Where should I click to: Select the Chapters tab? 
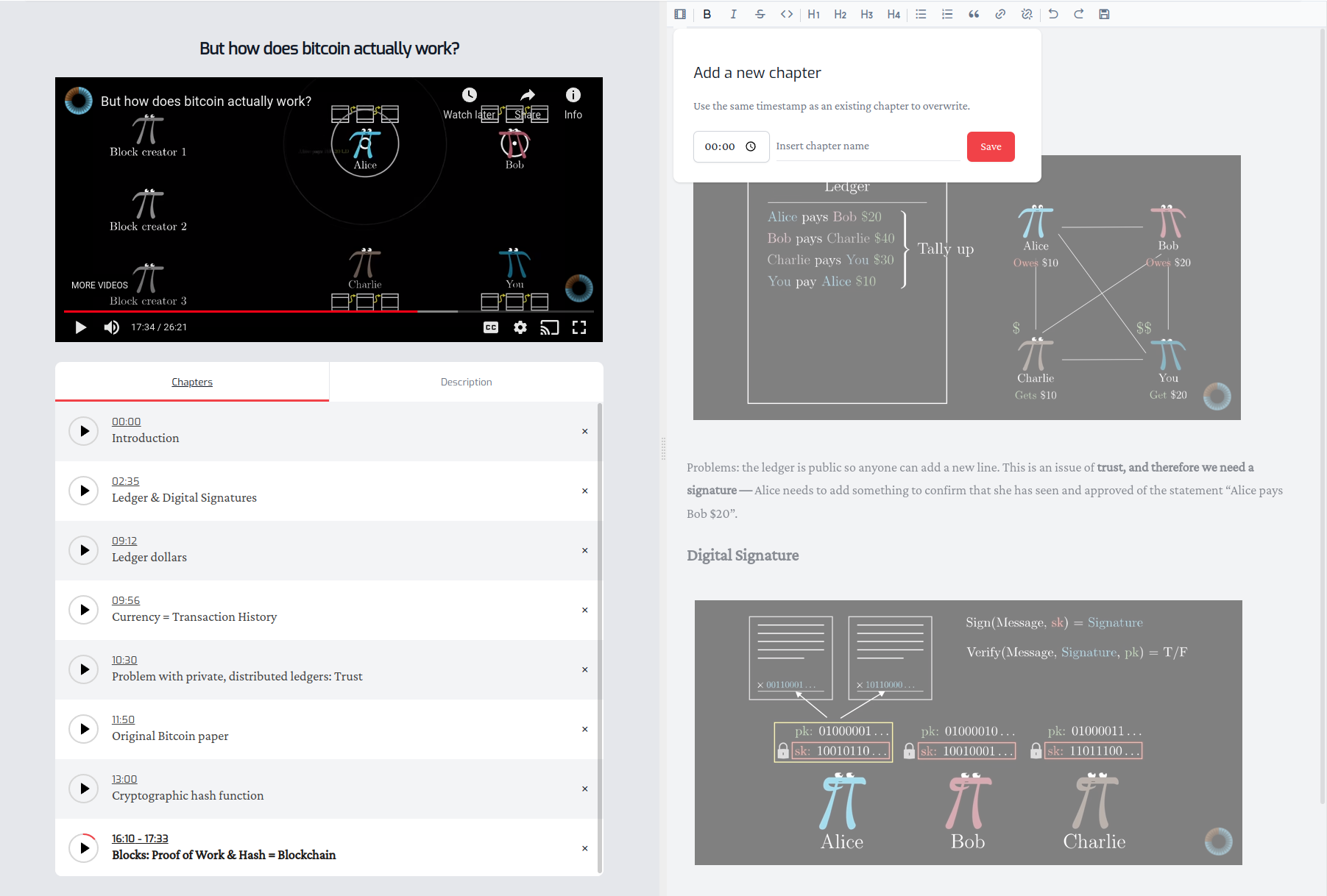point(192,382)
